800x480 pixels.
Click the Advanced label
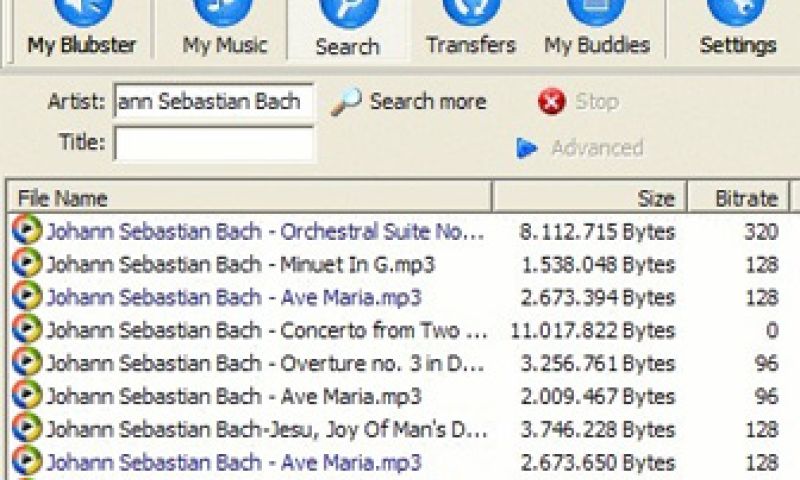coord(597,148)
